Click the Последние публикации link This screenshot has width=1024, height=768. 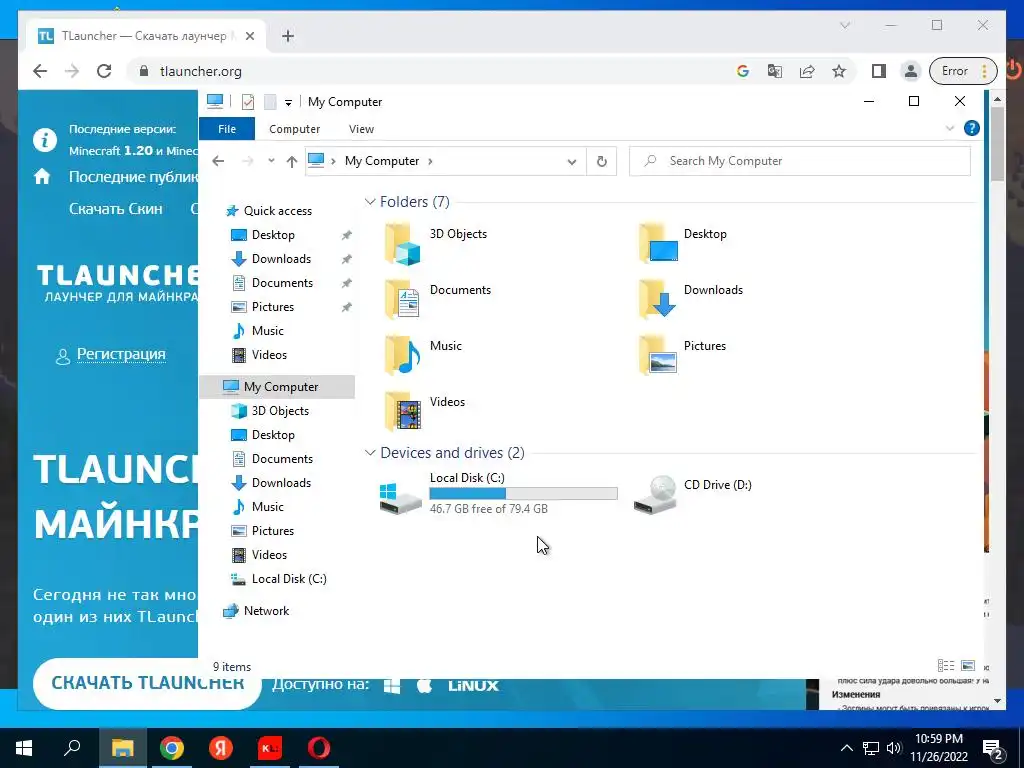click(x=133, y=177)
